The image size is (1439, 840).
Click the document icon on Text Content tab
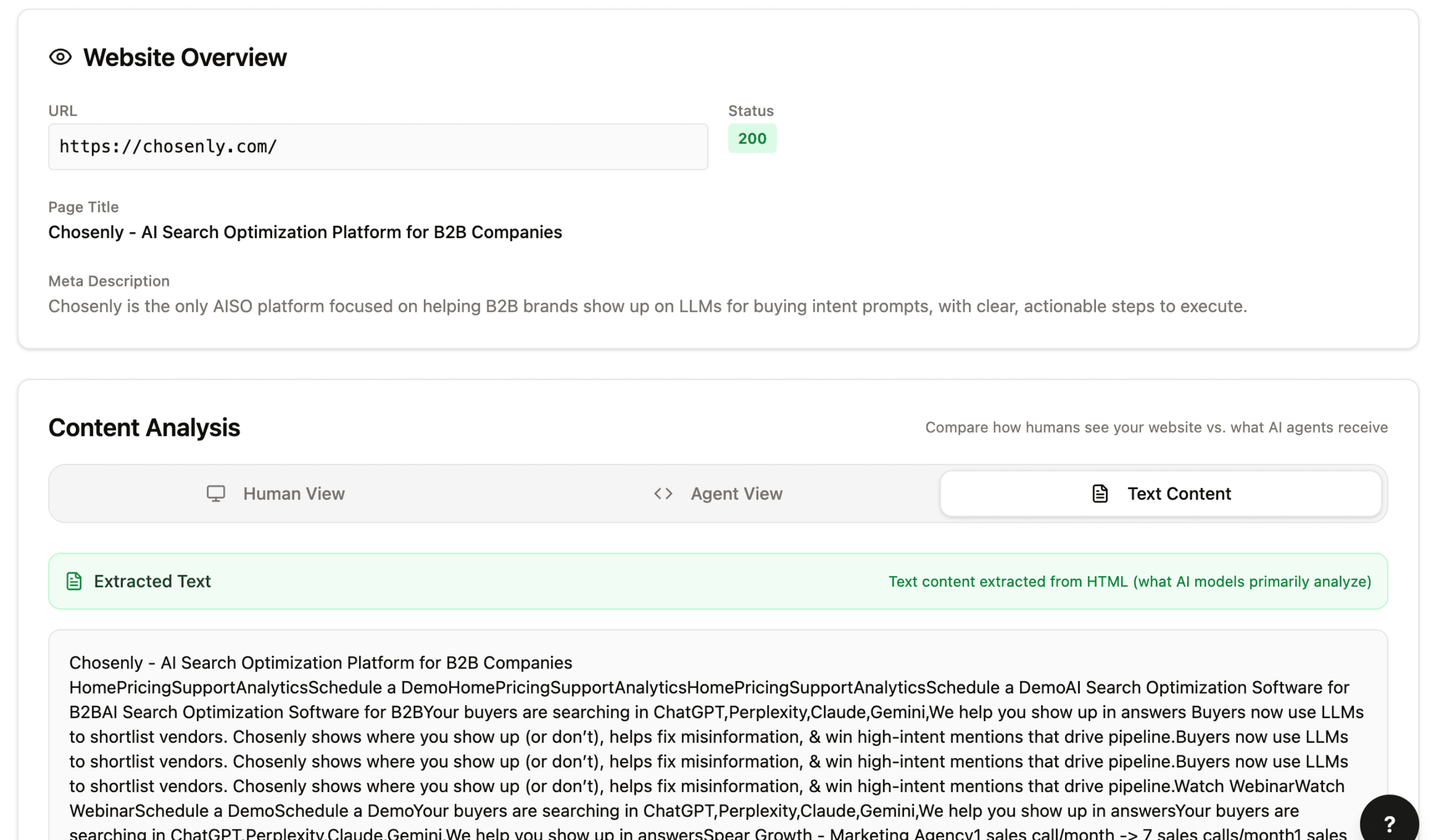pos(1100,493)
